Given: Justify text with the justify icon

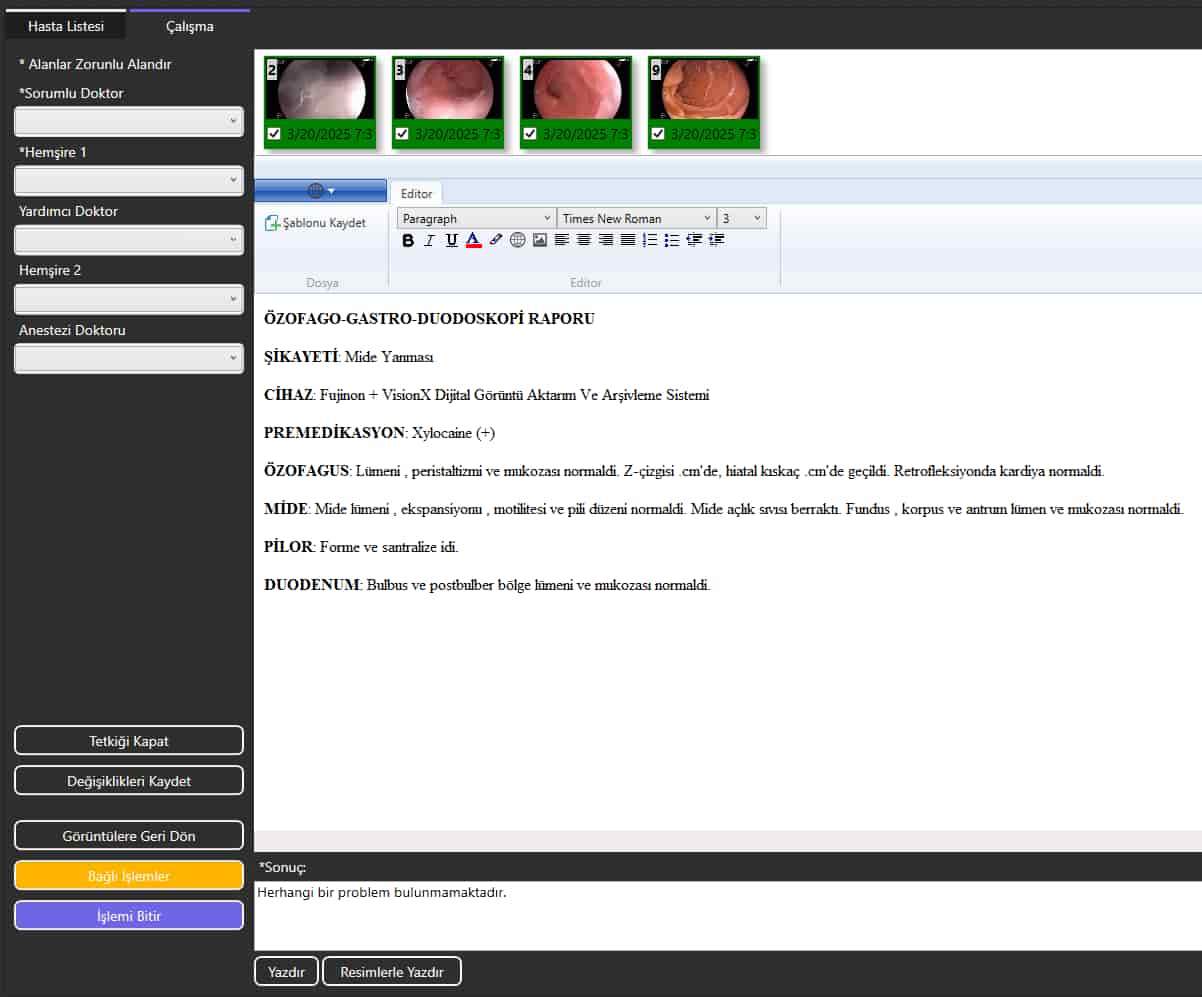Looking at the screenshot, I should tap(627, 240).
